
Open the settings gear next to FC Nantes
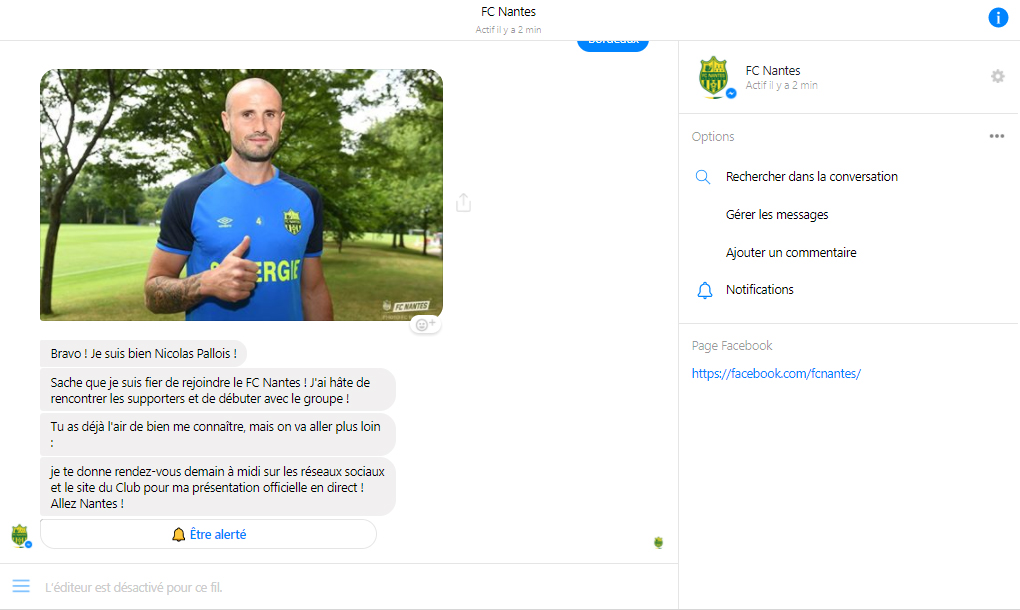(997, 77)
